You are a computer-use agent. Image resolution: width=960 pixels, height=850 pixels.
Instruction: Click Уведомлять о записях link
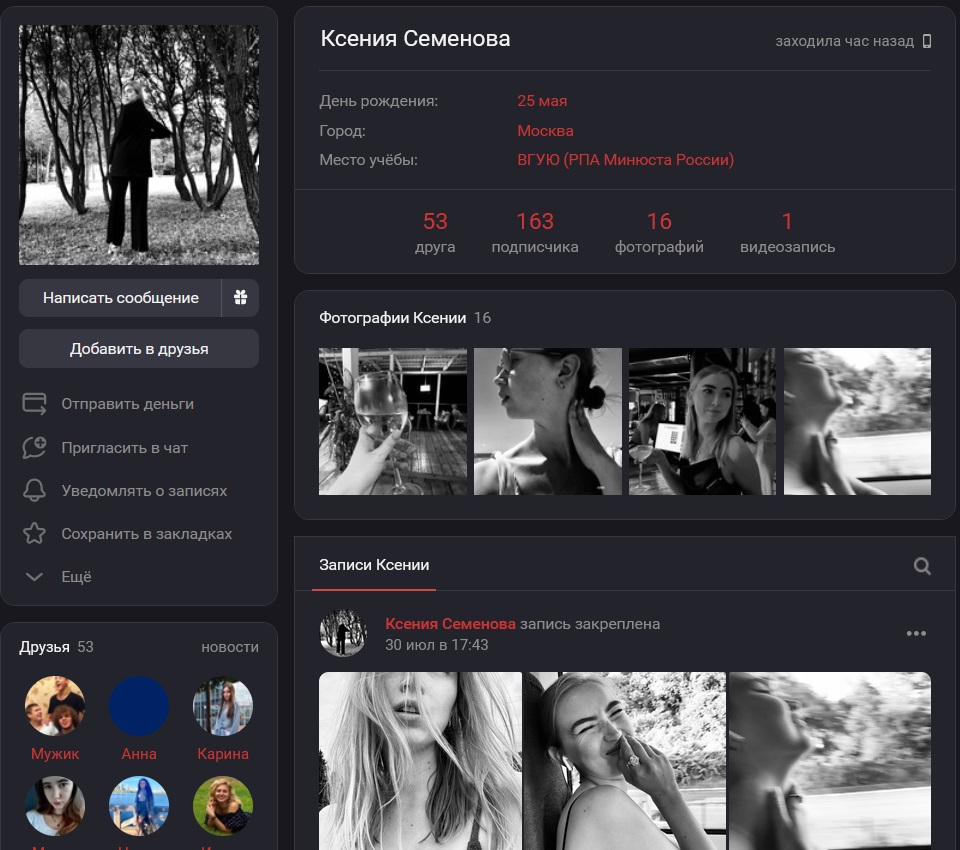pyautogui.click(x=144, y=491)
